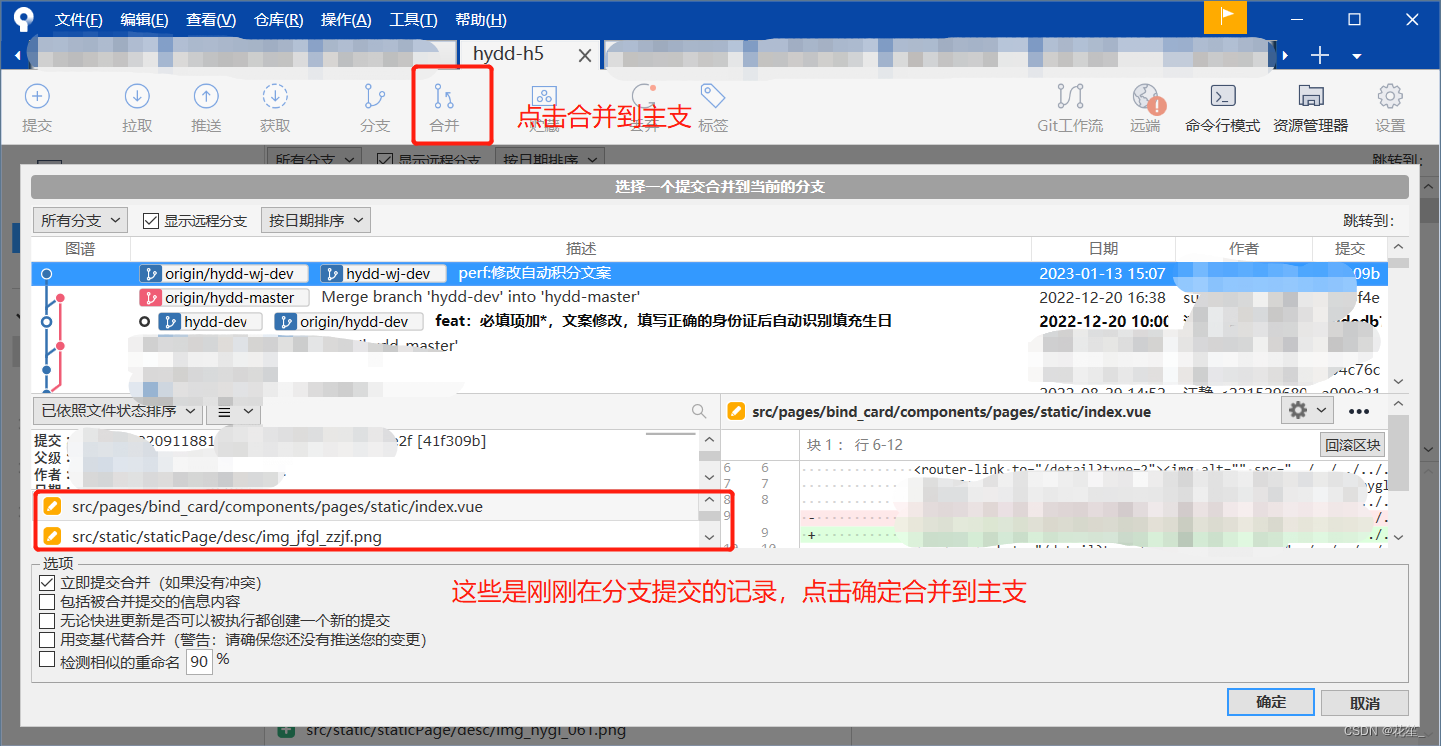Select file src/static/staticPage/desc/img_jfgl_zzjf.png
The height and width of the screenshot is (747, 1441).
(368, 537)
